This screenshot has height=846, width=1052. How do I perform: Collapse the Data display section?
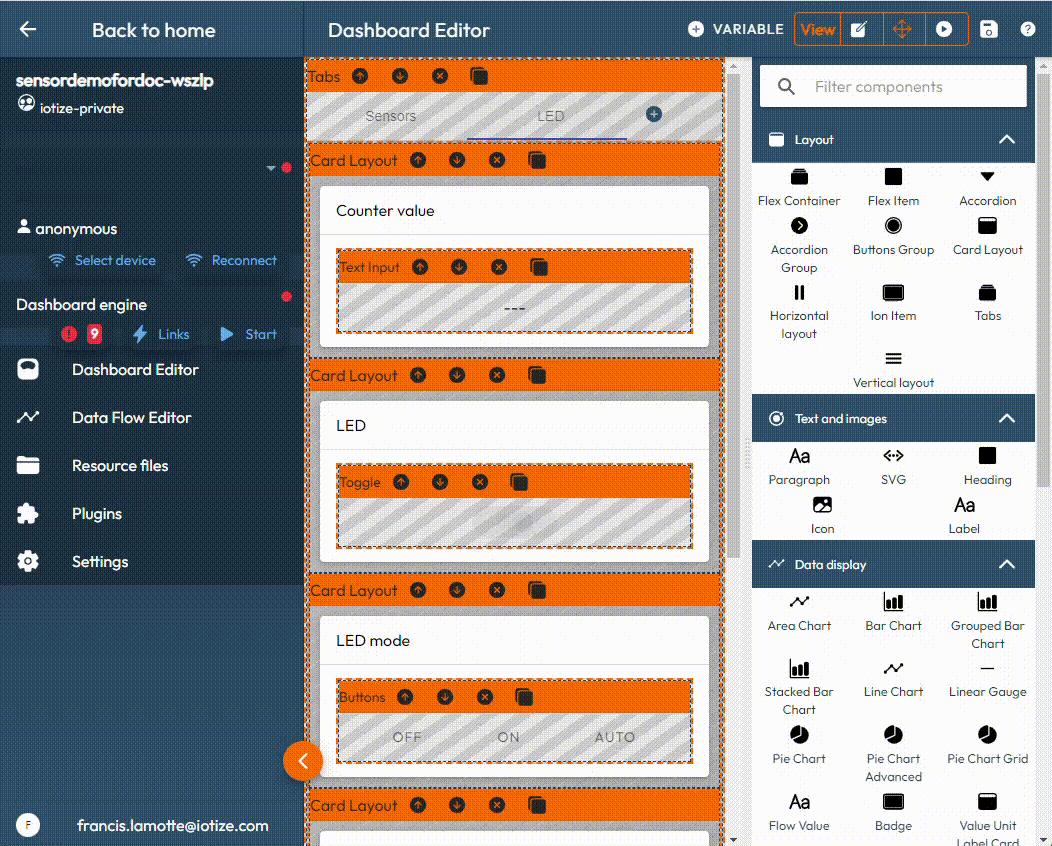click(x=1007, y=565)
